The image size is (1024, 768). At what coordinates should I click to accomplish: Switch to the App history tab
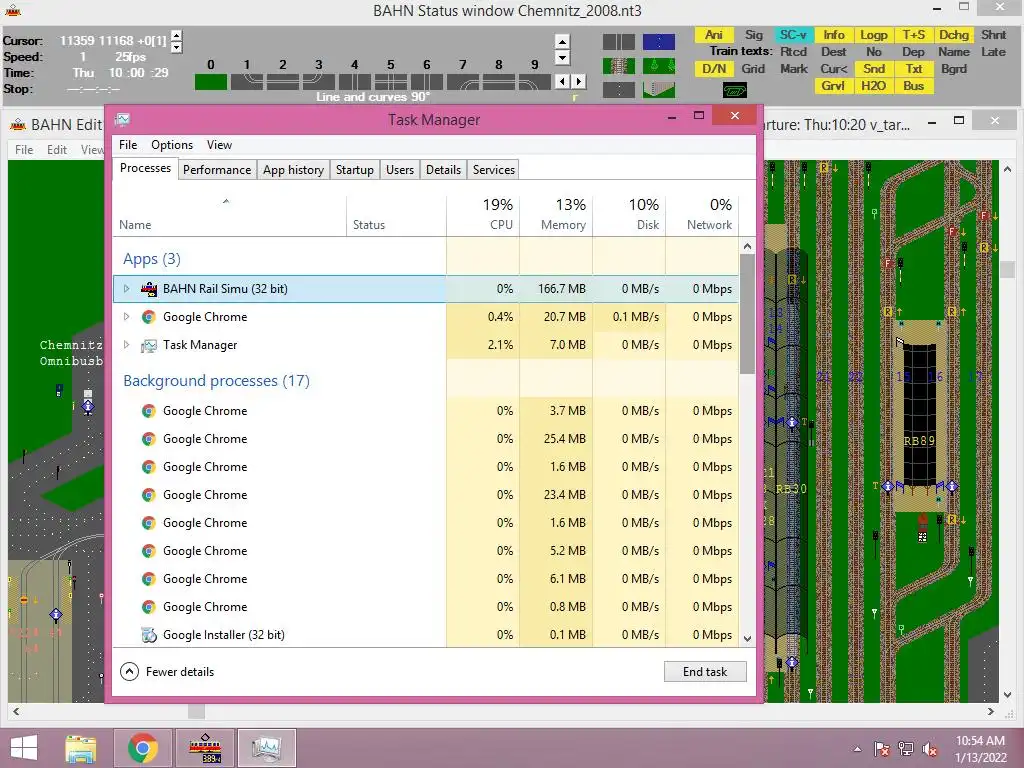tap(293, 170)
